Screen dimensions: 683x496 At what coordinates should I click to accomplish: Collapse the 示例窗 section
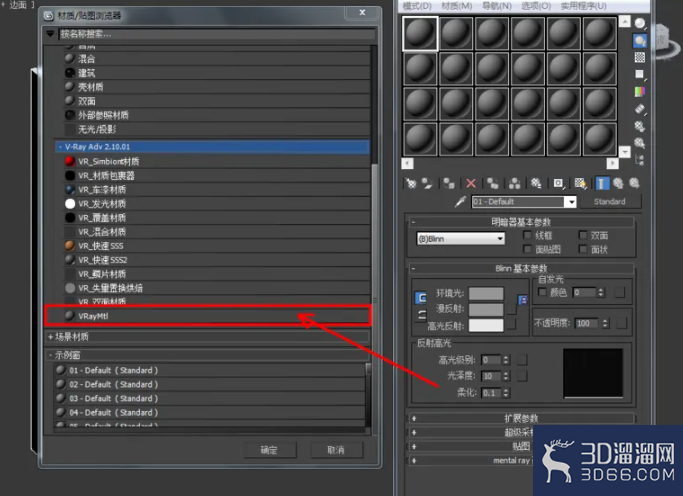tap(50, 355)
